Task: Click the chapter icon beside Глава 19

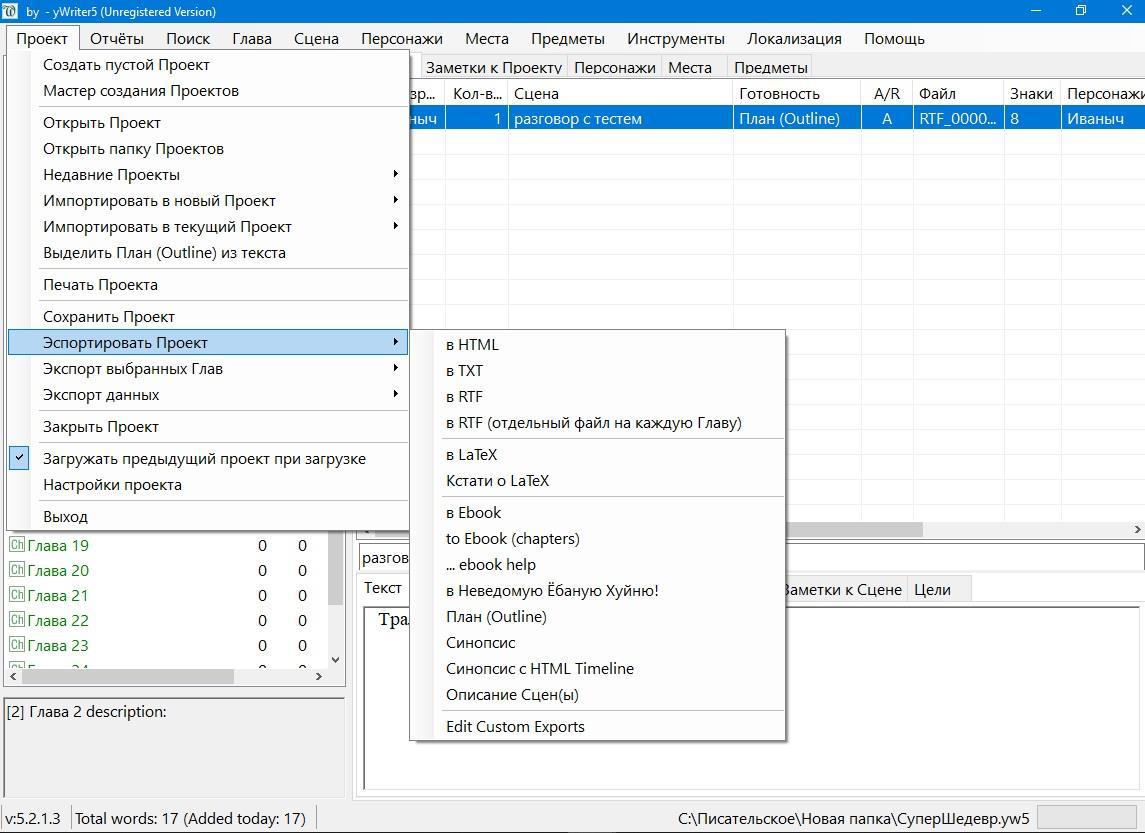Action: [16, 545]
